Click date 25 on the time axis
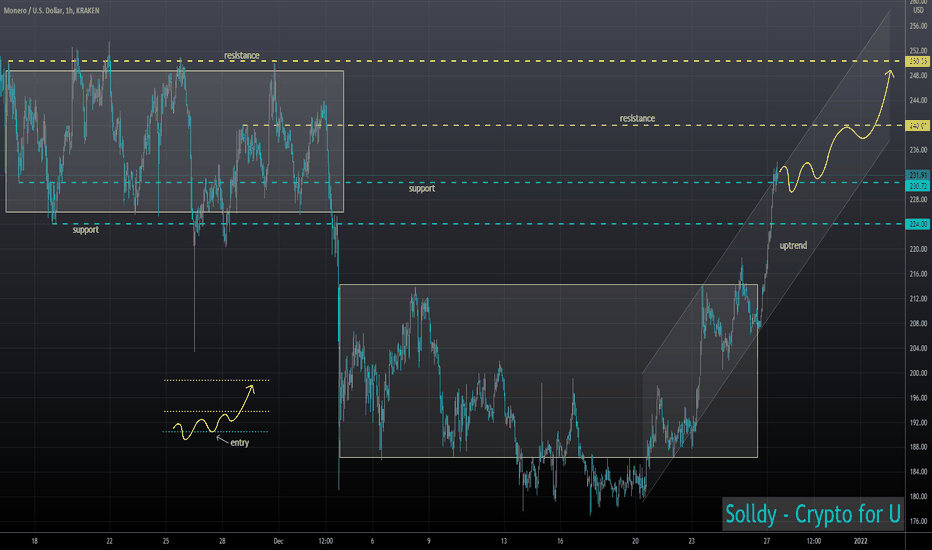The width and height of the screenshot is (932, 550). pos(166,541)
